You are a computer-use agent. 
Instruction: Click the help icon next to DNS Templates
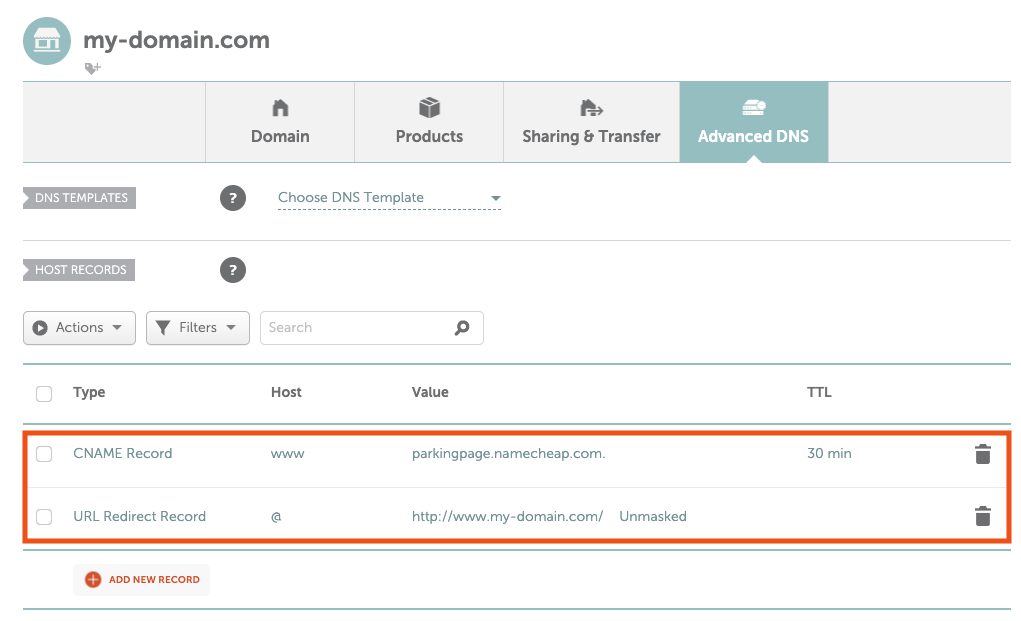point(232,198)
